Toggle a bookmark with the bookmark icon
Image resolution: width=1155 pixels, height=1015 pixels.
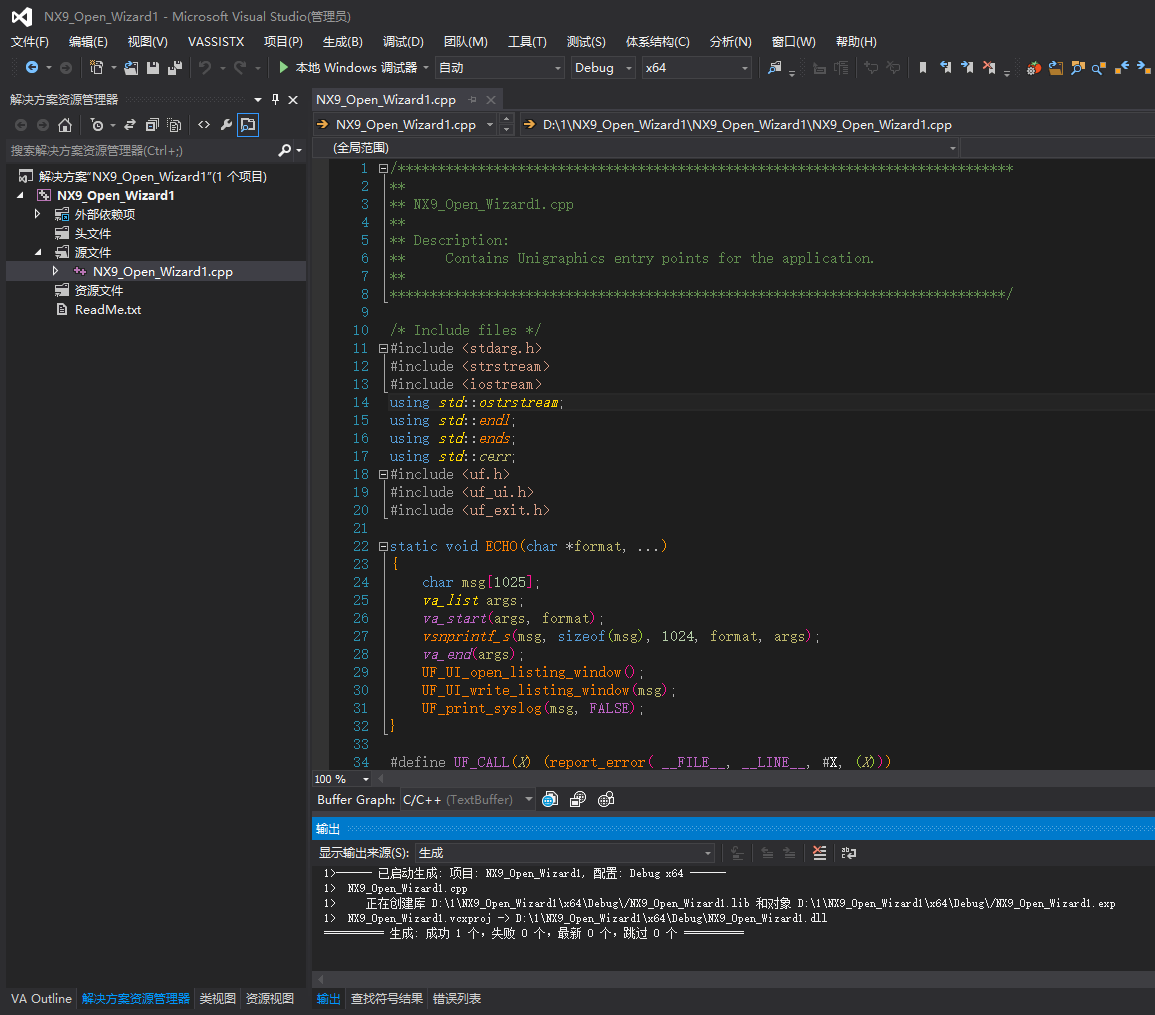click(923, 68)
